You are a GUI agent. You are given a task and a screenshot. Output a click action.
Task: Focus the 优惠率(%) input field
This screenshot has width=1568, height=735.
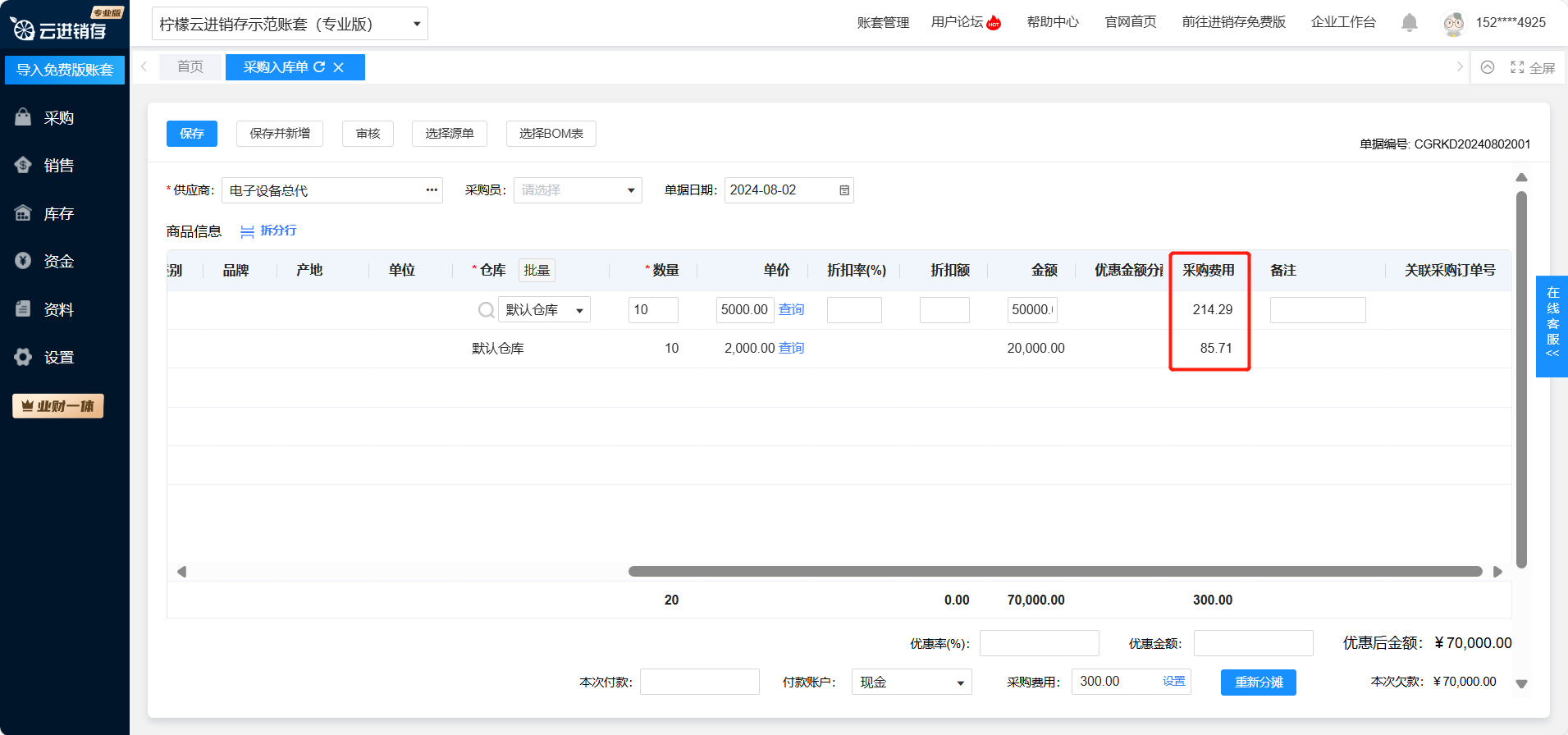[x=1040, y=643]
